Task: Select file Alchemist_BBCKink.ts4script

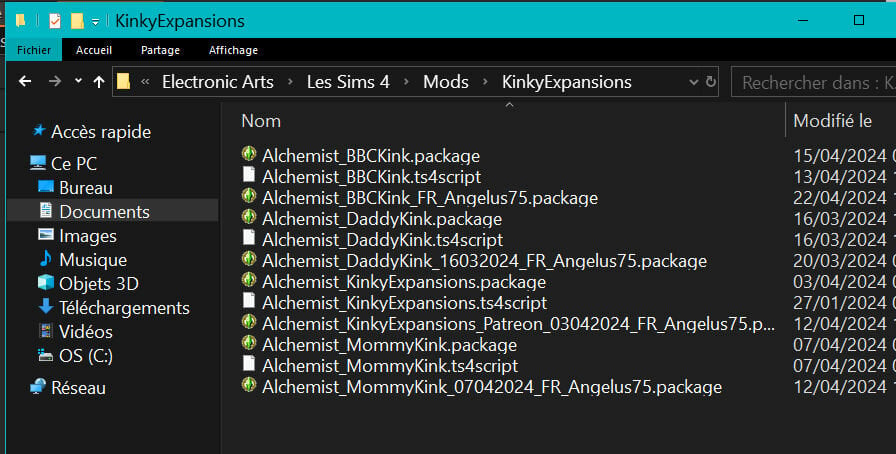Action: click(371, 177)
